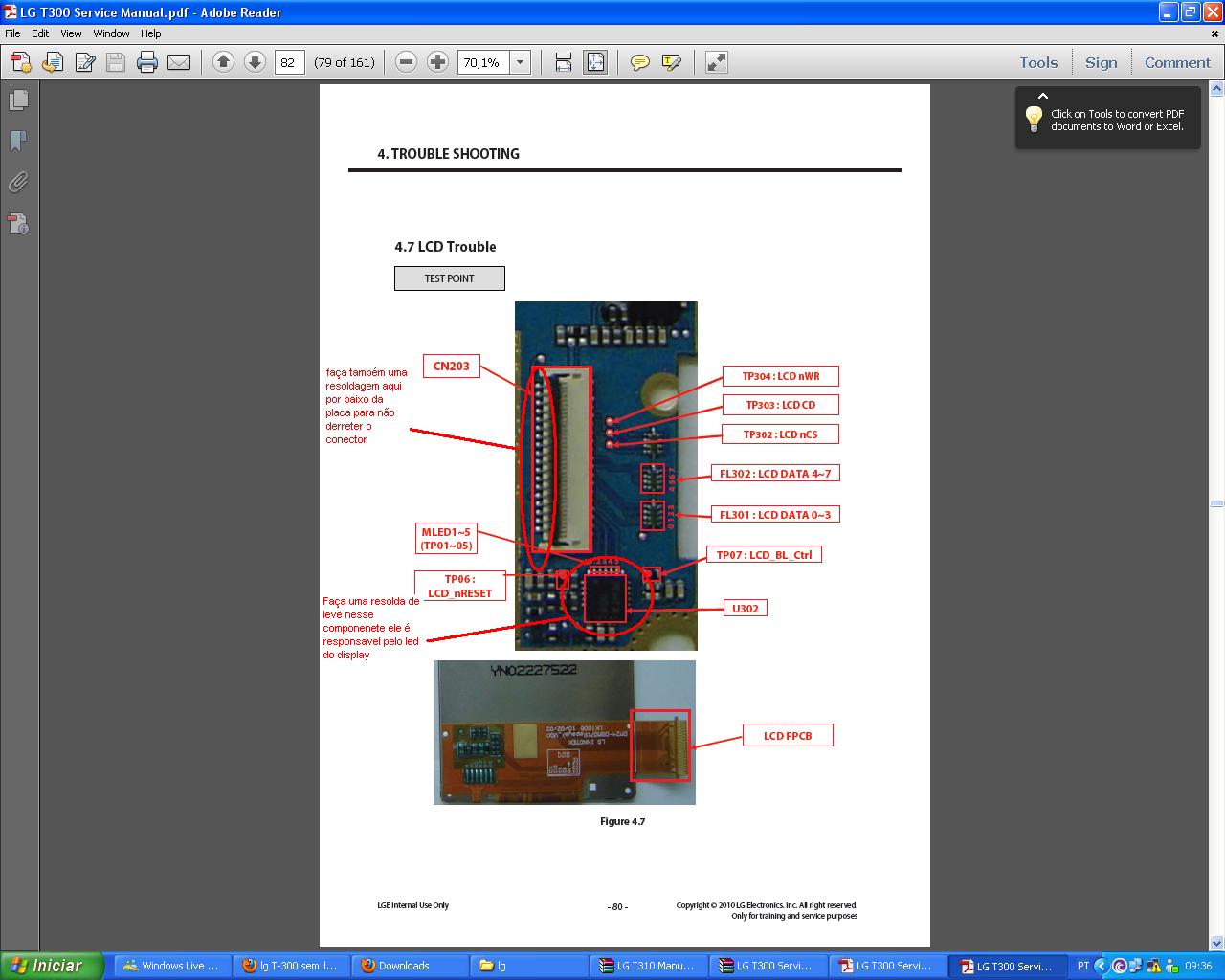Collapse the Tools tip popup chevron
This screenshot has width=1225, height=980.
[1043, 96]
